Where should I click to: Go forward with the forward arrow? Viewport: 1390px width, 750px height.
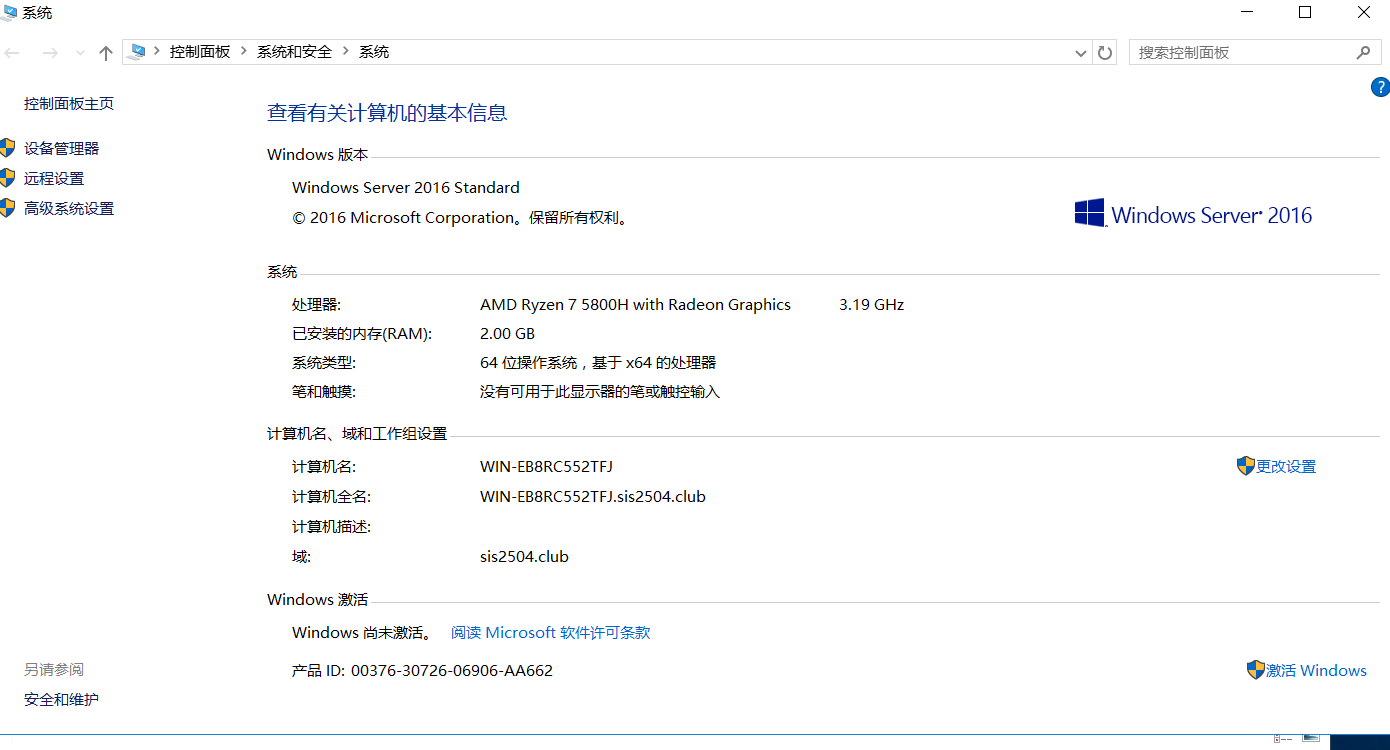(50, 53)
